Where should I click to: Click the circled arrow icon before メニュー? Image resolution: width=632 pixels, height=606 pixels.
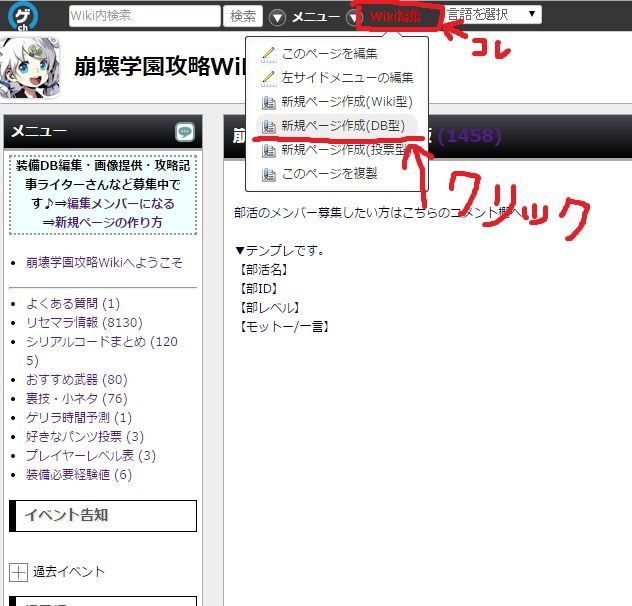tap(278, 17)
